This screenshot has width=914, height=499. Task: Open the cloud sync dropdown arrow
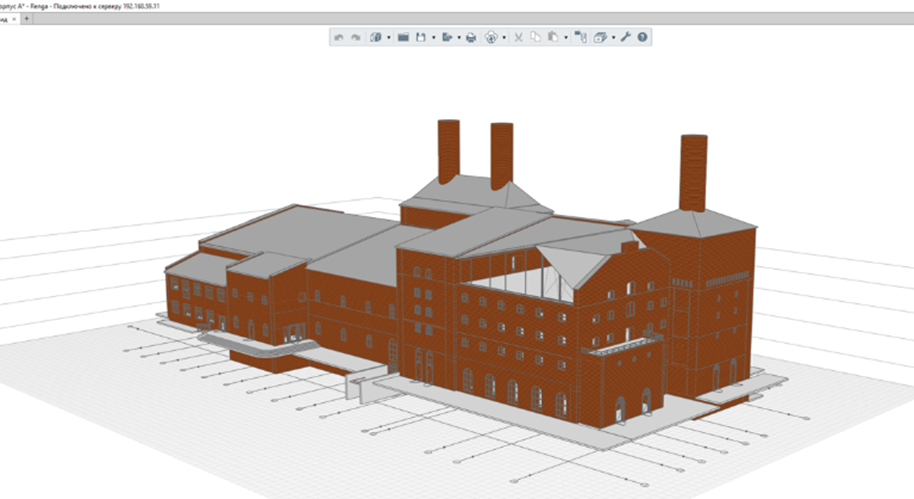click(x=504, y=38)
